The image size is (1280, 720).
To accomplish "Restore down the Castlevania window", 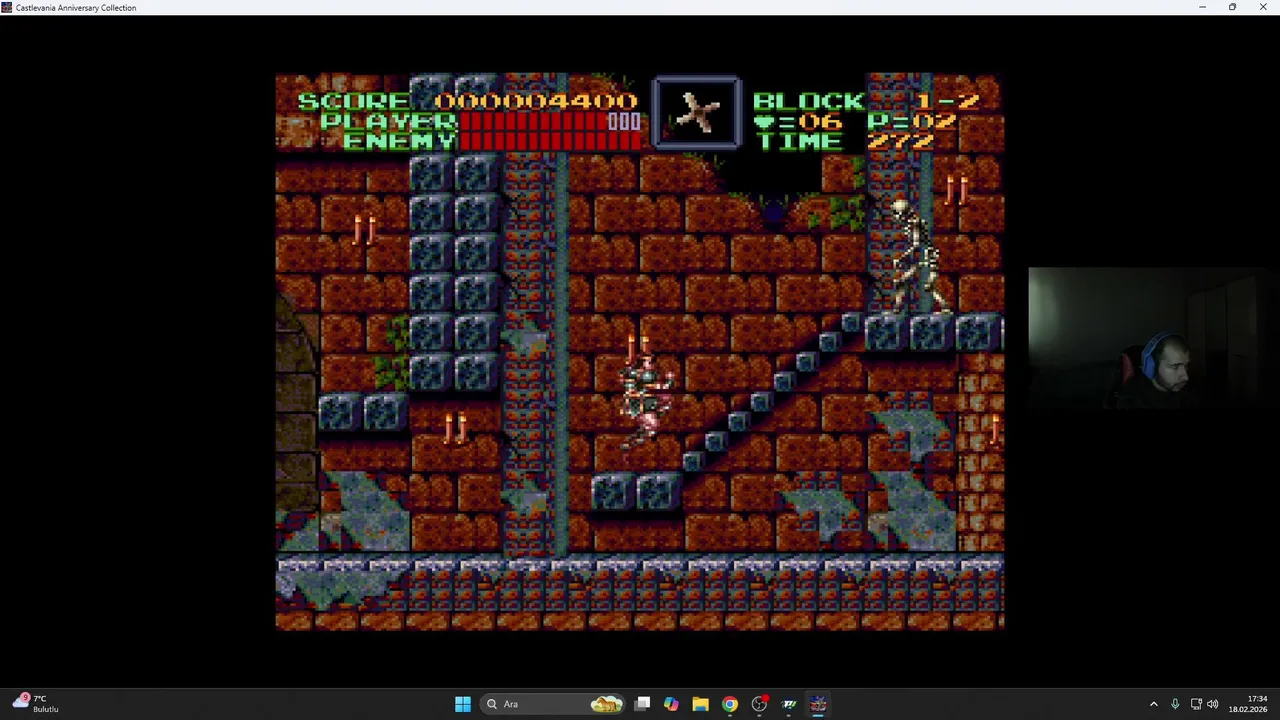I will click(1232, 7).
